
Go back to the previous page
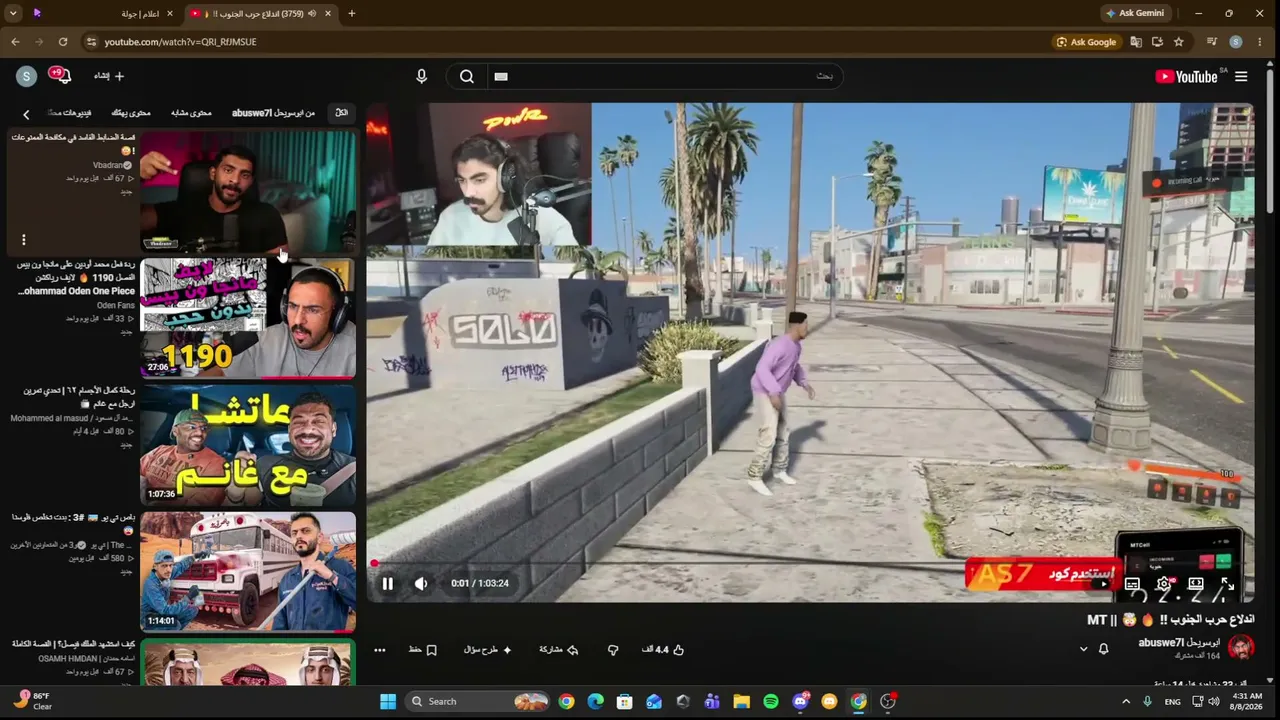(15, 42)
